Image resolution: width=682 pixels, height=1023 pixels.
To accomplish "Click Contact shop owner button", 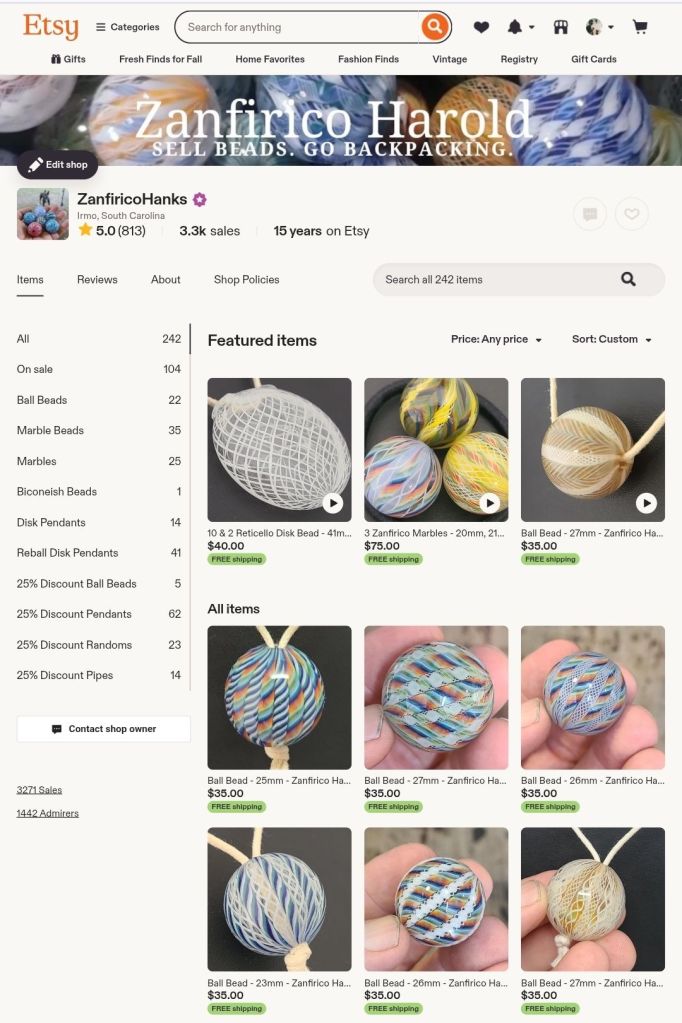I will tap(104, 729).
